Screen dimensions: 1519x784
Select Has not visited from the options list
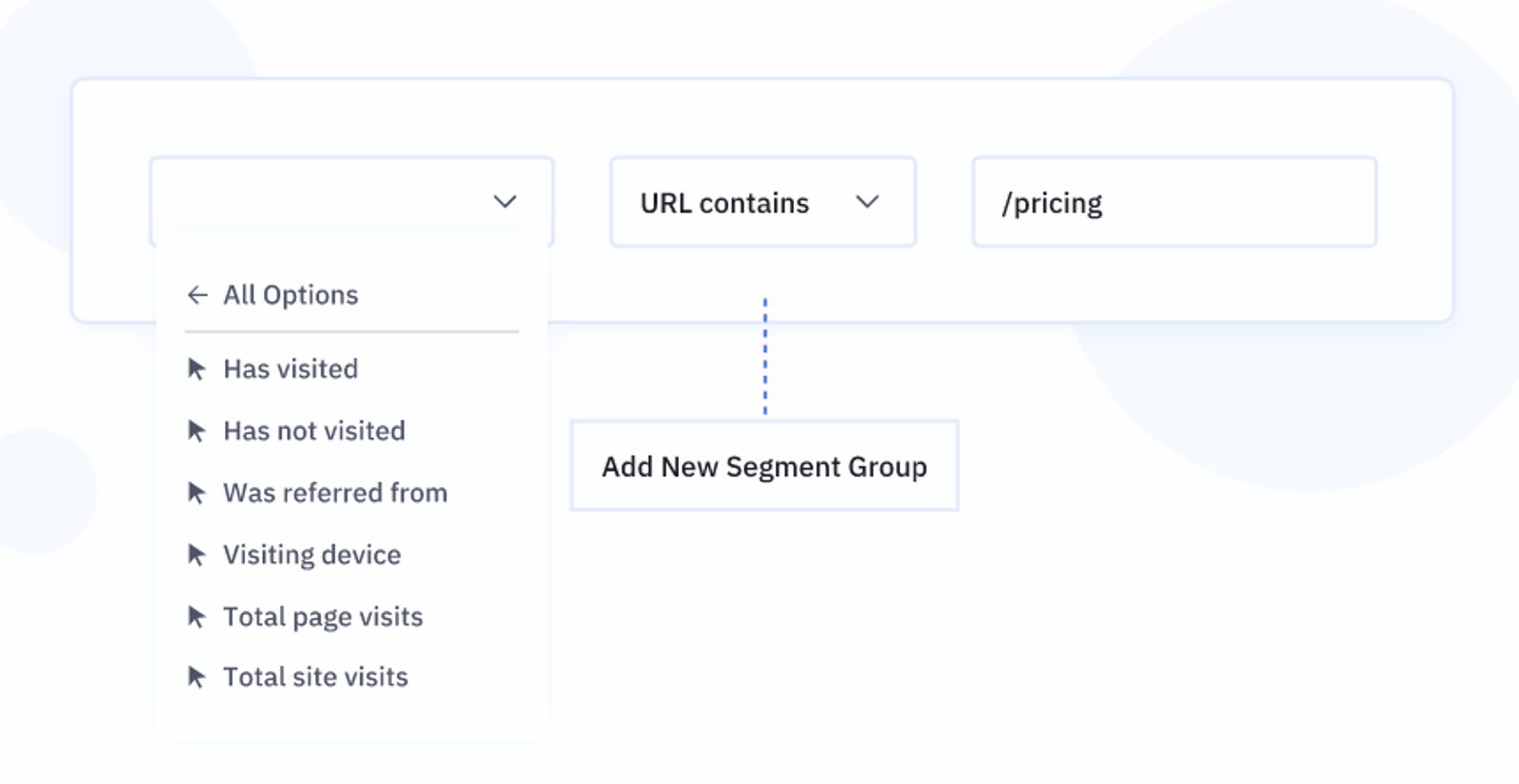pyautogui.click(x=313, y=431)
